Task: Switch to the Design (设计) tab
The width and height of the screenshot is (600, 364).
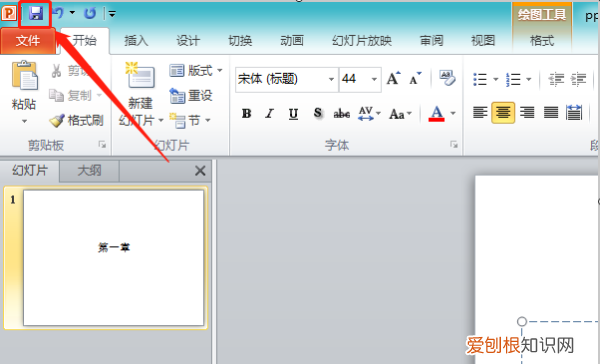Action: [x=188, y=41]
